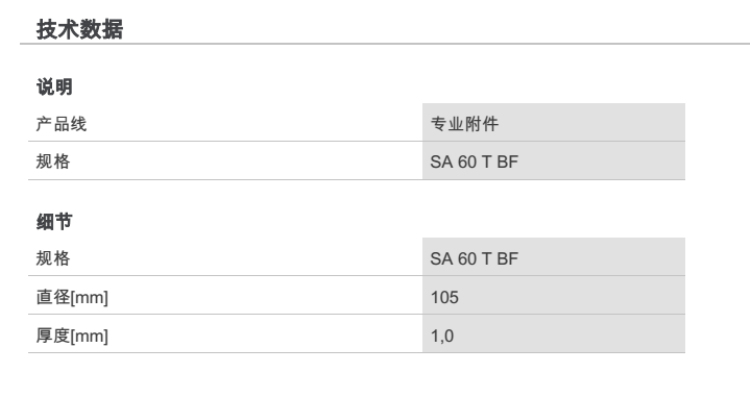The width and height of the screenshot is (750, 397).
Task: Click the 直径[mm] row label
Action: point(72,297)
